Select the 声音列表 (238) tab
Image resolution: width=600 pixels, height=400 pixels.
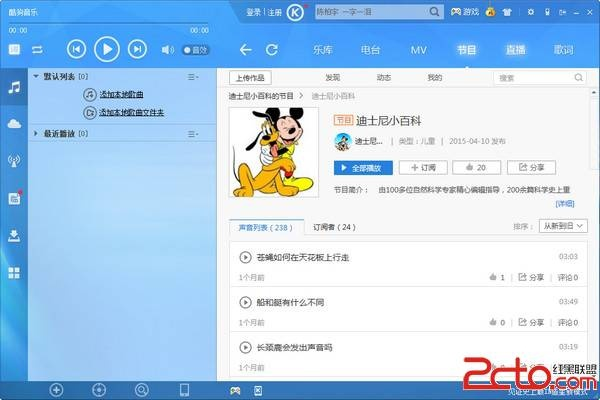click(266, 227)
